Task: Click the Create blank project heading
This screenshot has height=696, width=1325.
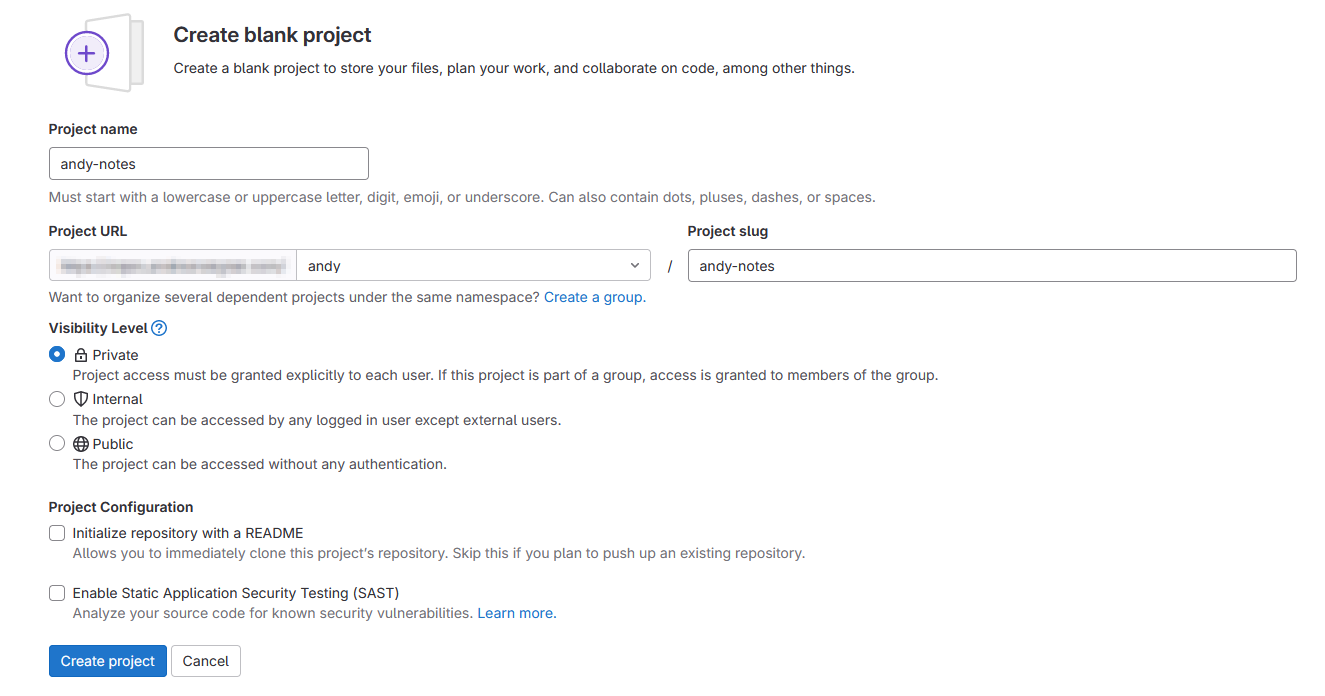Action: 272,35
